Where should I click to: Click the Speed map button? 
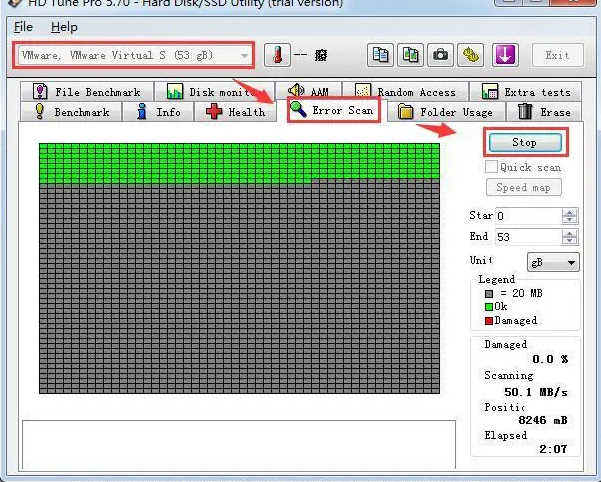tap(525, 188)
